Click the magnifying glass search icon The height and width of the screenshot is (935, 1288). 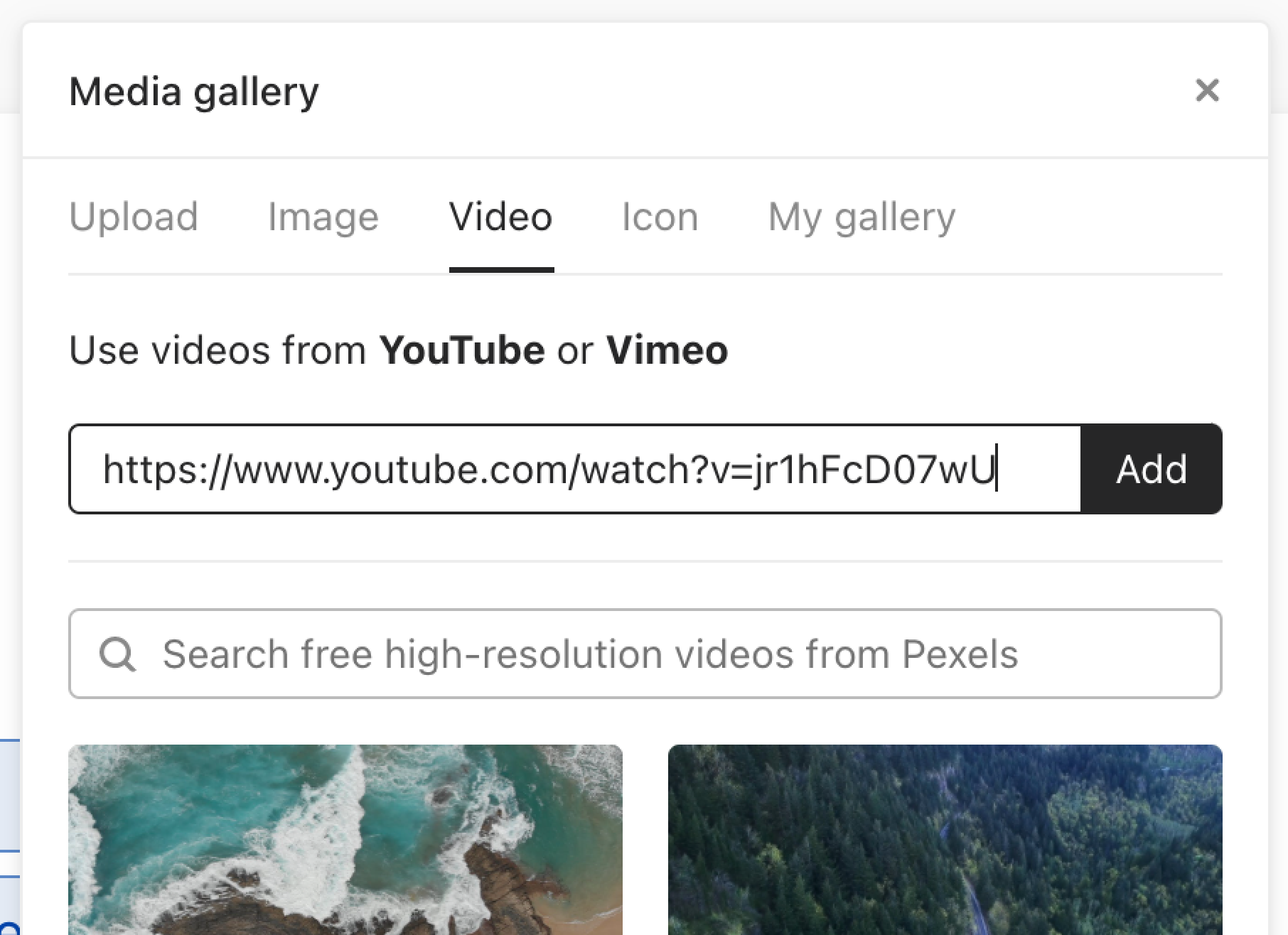pyautogui.click(x=118, y=654)
